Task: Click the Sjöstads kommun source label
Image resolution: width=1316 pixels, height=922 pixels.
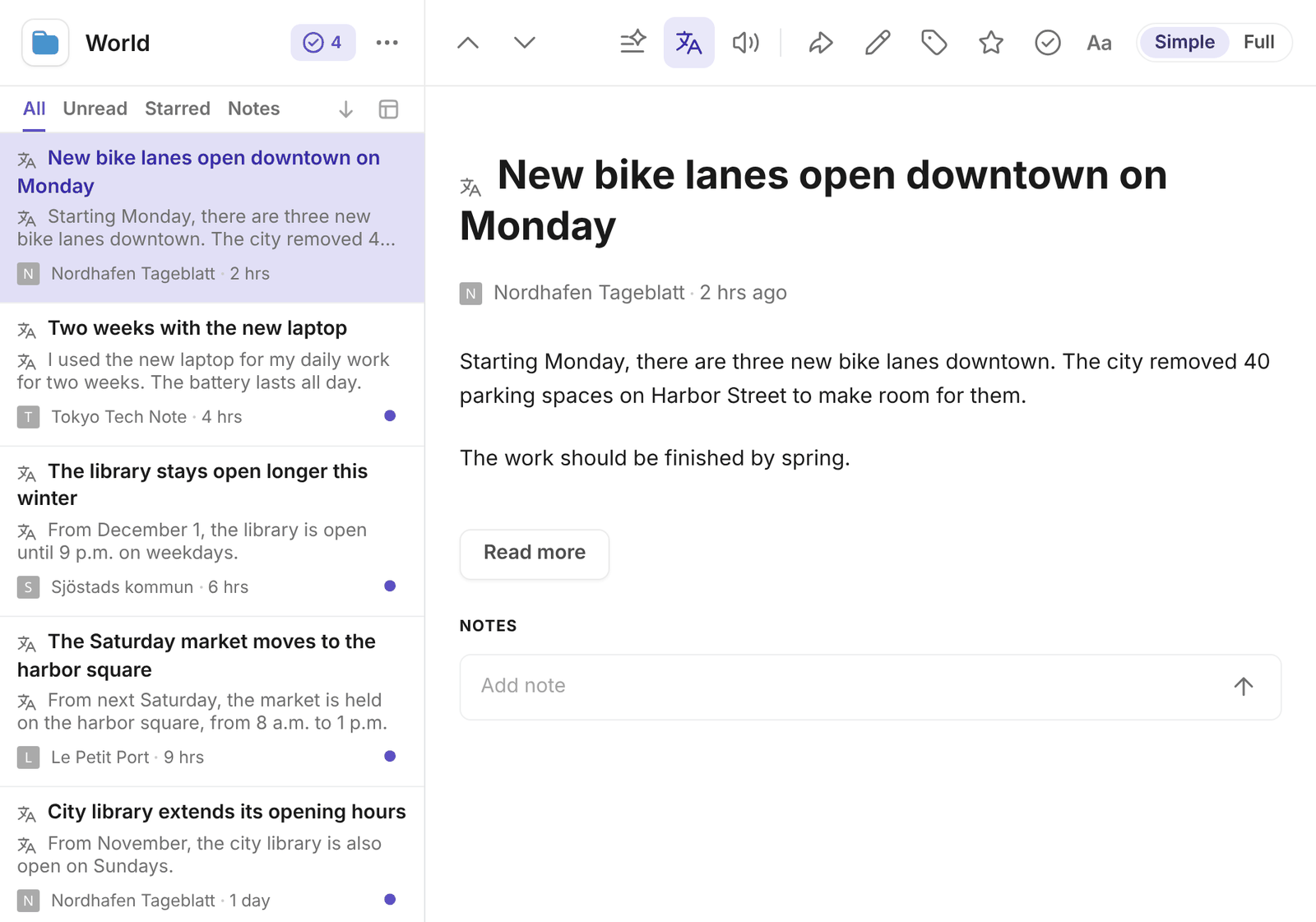Action: coord(123,587)
